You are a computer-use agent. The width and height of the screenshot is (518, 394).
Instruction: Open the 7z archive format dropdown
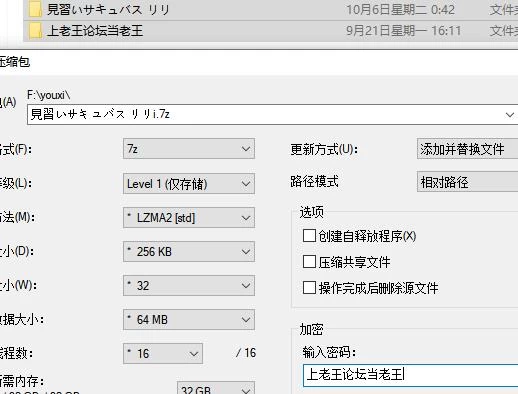[x=189, y=149]
